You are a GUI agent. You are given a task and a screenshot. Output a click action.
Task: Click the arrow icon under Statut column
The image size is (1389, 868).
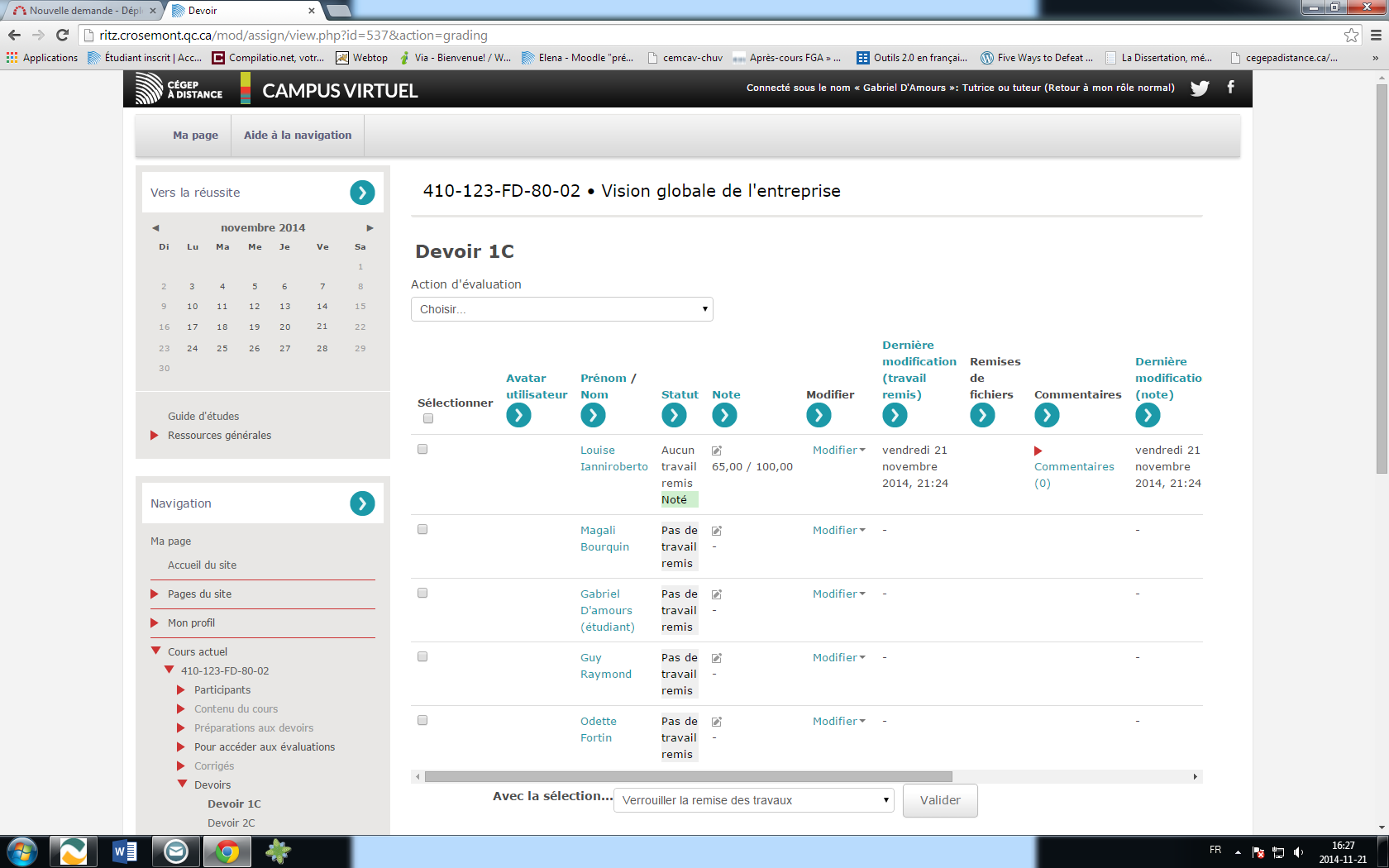(x=674, y=415)
